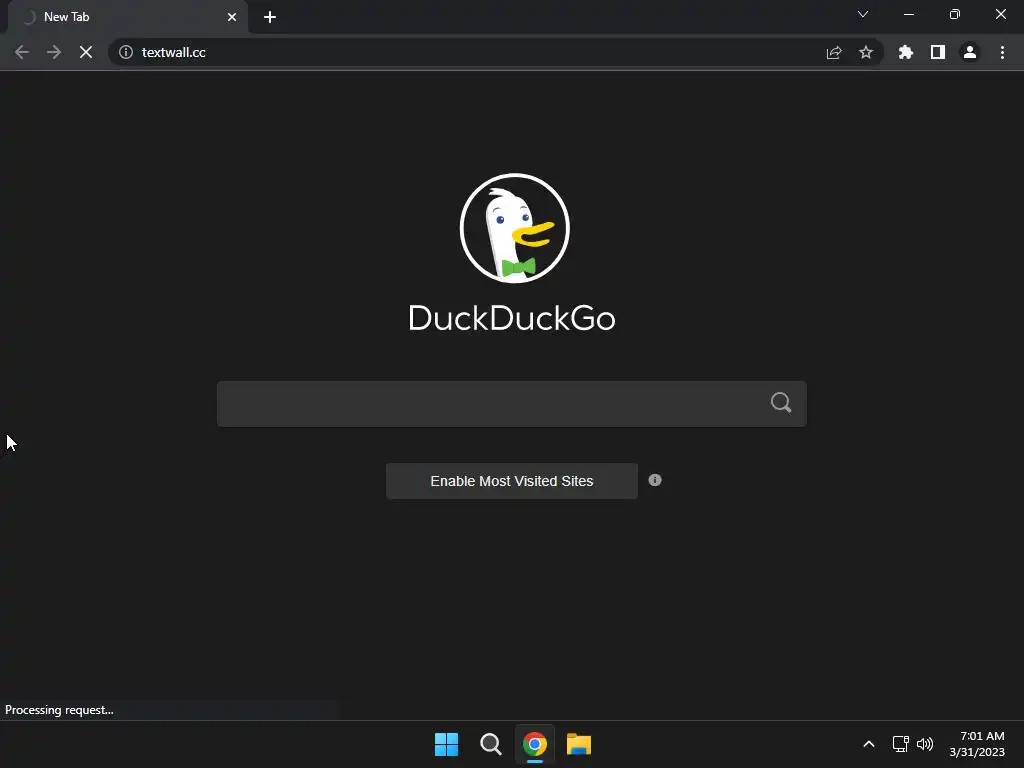The width and height of the screenshot is (1024, 768).
Task: Click the magnifying glass search icon
Action: 781,402
